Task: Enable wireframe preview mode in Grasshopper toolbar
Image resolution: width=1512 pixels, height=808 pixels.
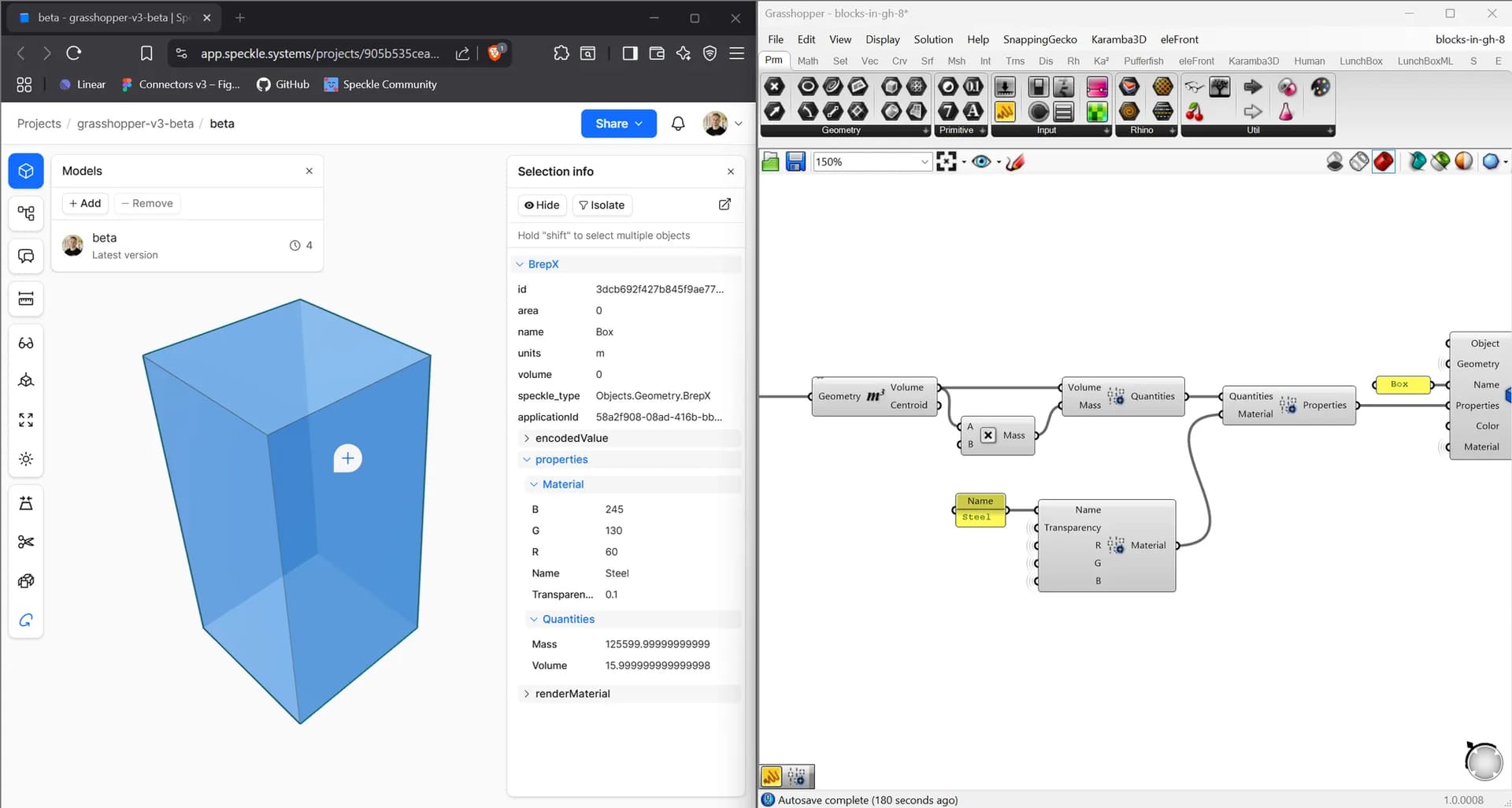Action: tap(1359, 162)
